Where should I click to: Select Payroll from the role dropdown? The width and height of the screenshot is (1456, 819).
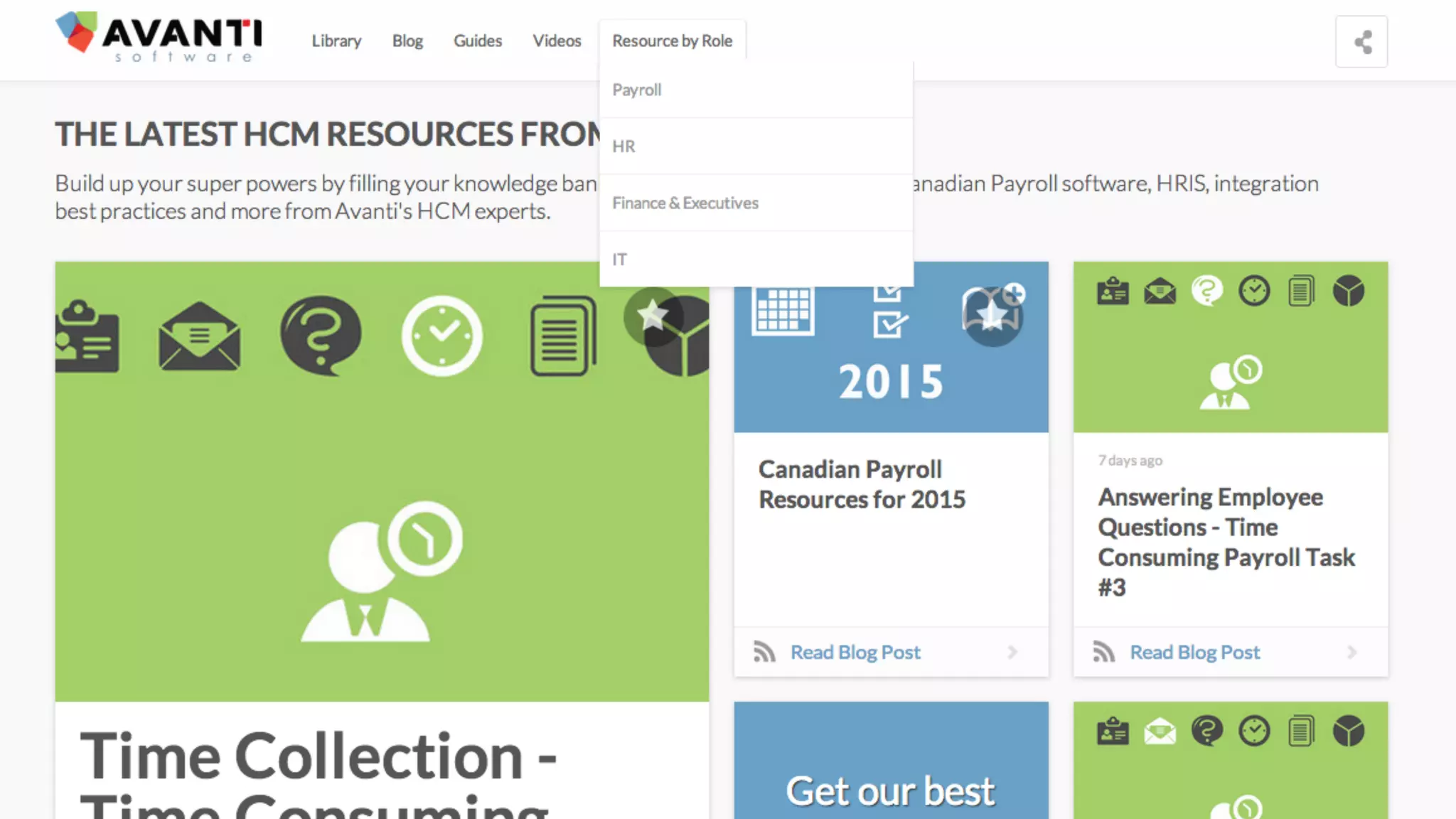click(x=637, y=90)
